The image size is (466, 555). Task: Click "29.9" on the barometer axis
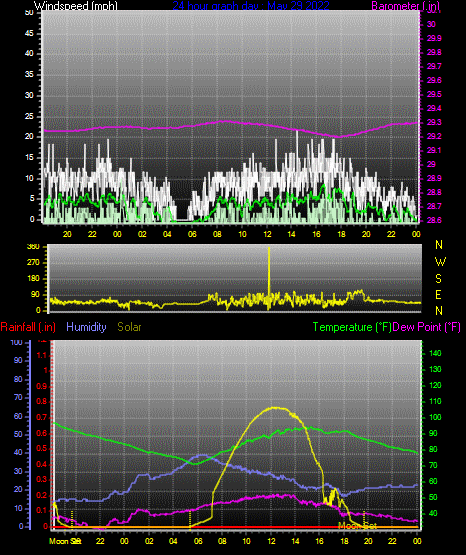click(434, 38)
